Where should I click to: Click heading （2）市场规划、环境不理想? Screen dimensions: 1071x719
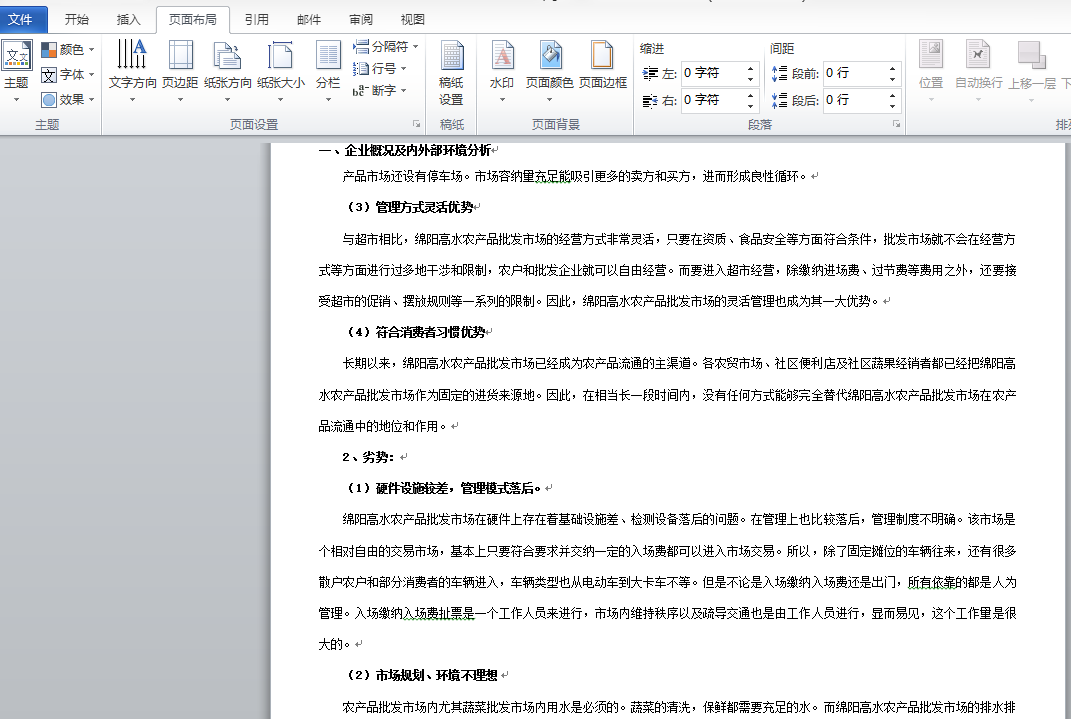pyautogui.click(x=419, y=675)
